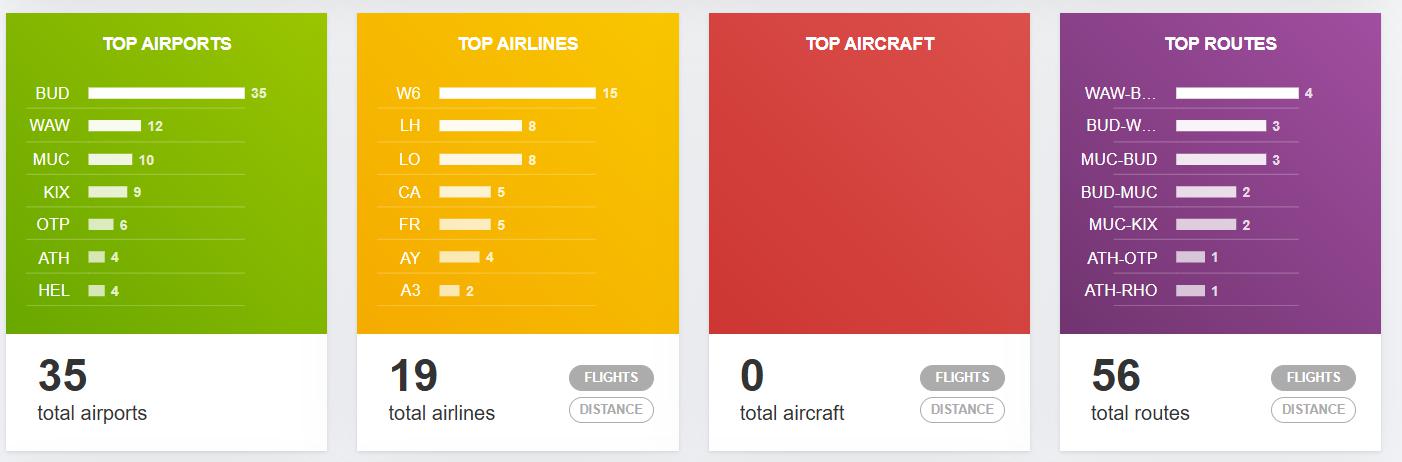Select FLIGHTS toggle under total airlines
The width and height of the screenshot is (1402, 462).
pos(611,377)
